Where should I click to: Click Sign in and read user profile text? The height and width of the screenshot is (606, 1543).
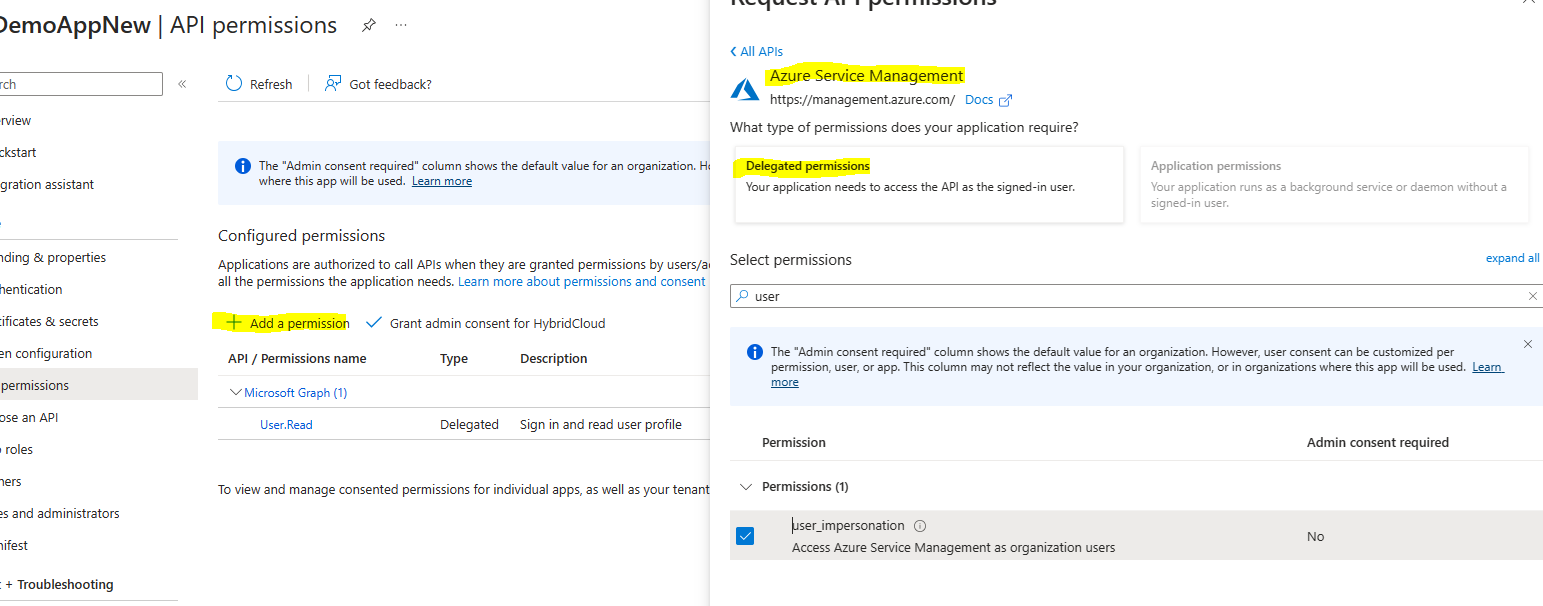tap(601, 425)
